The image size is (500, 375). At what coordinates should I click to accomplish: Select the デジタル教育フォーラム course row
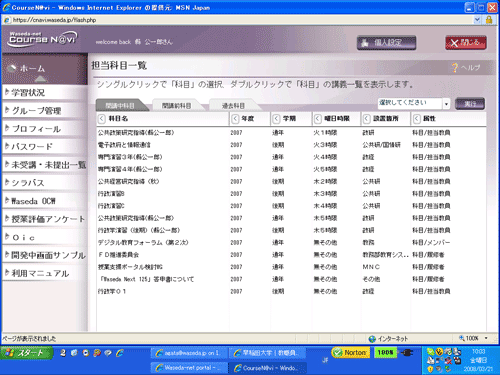click(x=291, y=243)
